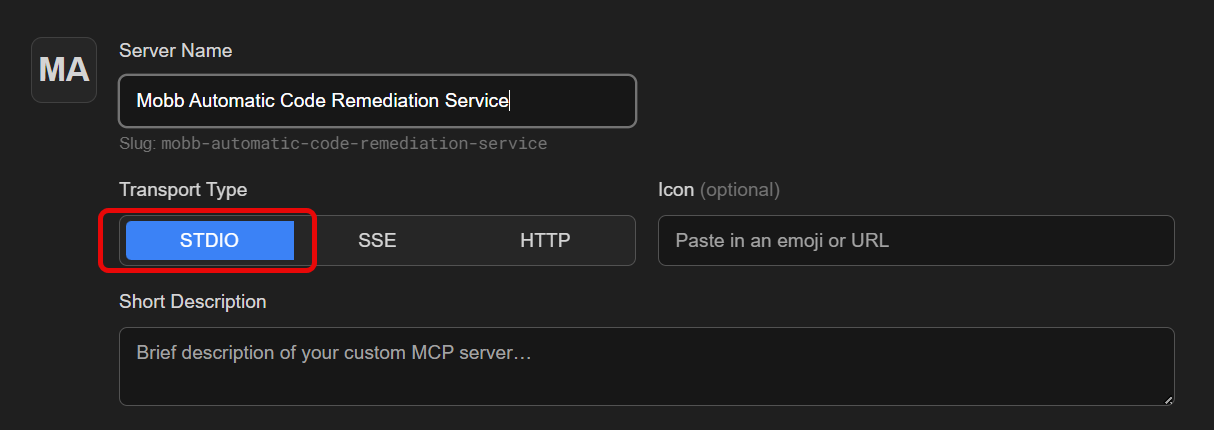The width and height of the screenshot is (1214, 430).
Task: Grab the Short Description textarea resize handle
Action: point(1168,399)
